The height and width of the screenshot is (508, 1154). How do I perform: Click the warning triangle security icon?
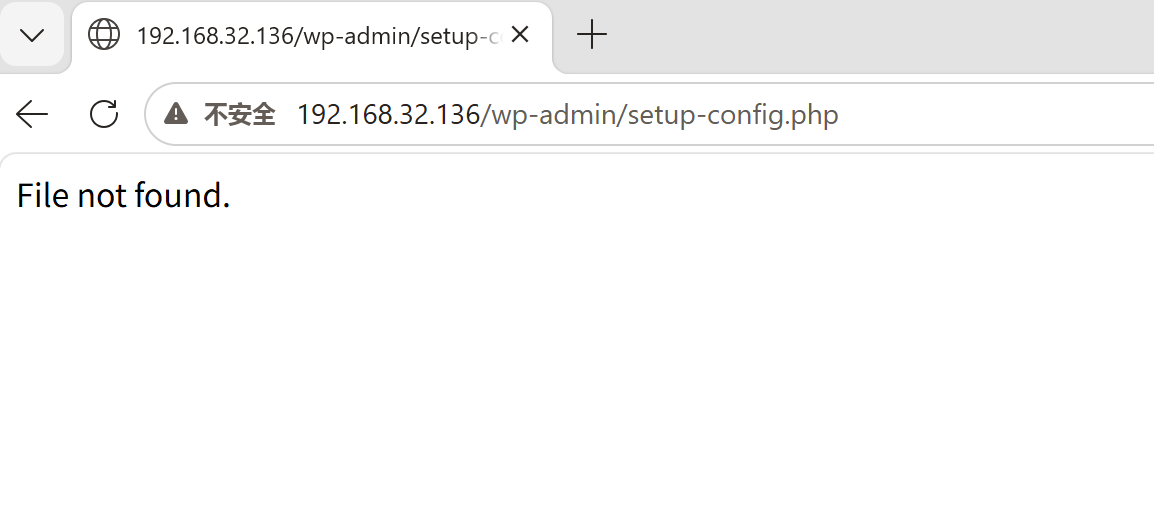point(176,113)
